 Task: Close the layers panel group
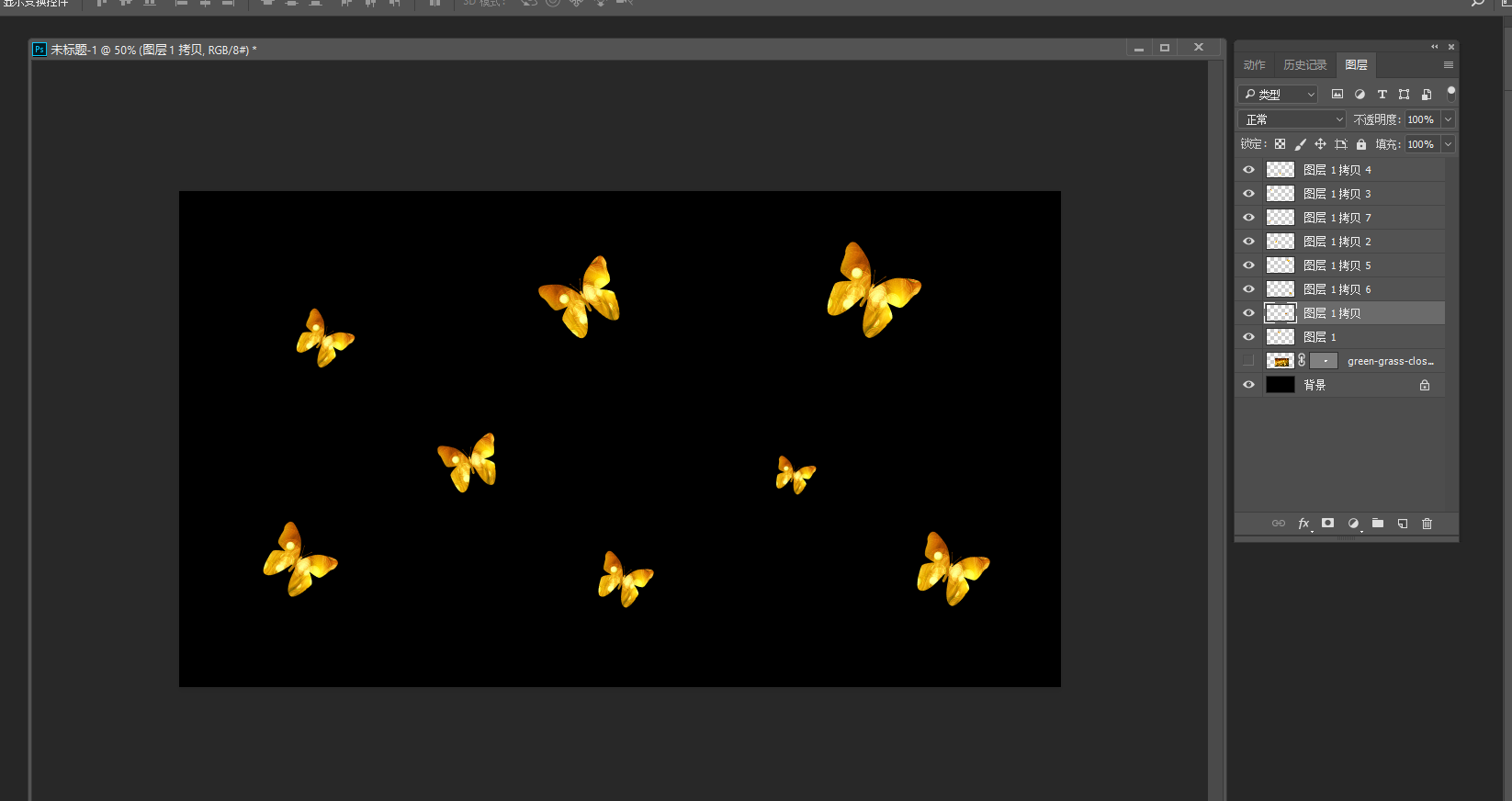tap(1451, 47)
